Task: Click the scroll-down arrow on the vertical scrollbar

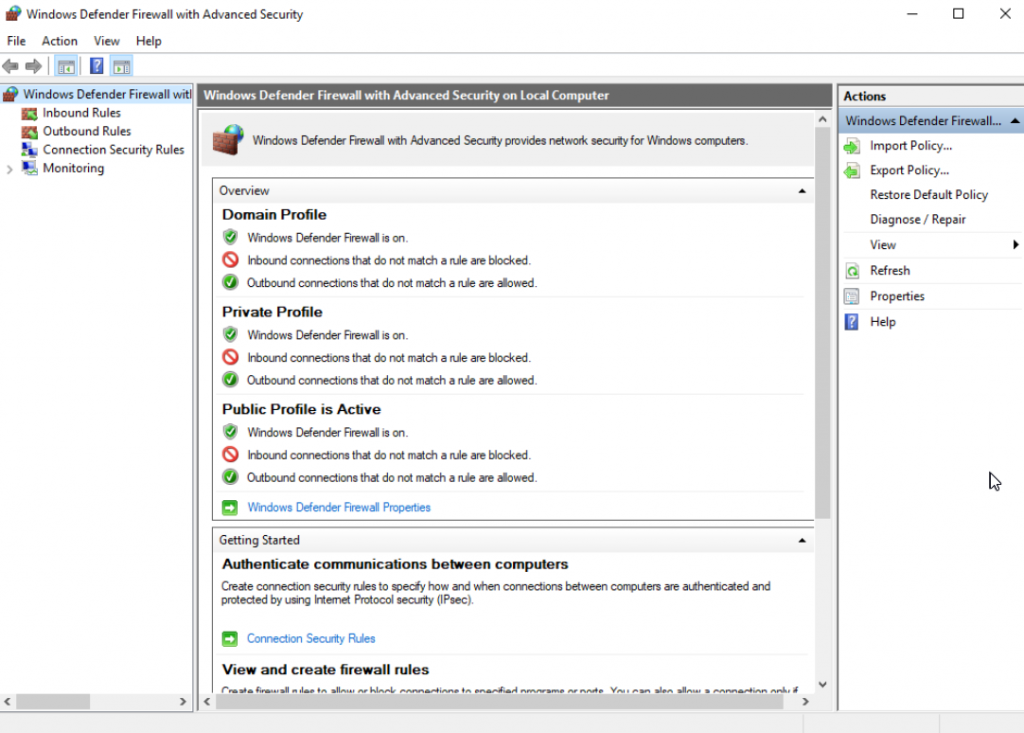Action: click(x=822, y=684)
